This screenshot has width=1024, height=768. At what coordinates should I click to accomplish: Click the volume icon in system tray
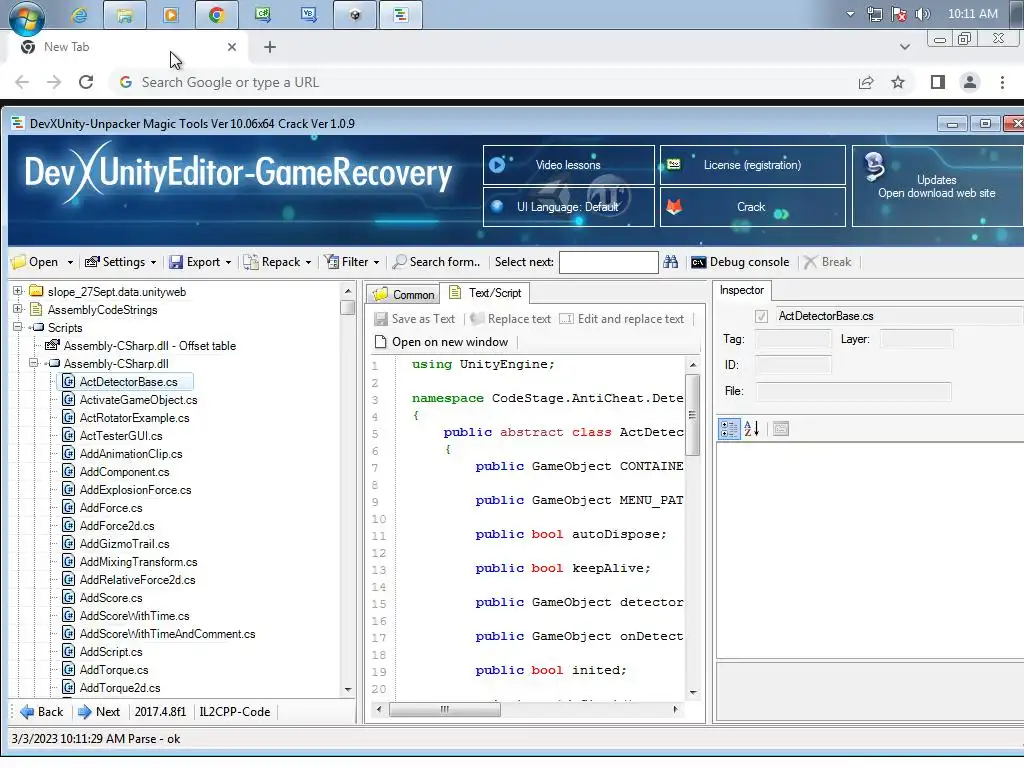tap(922, 14)
